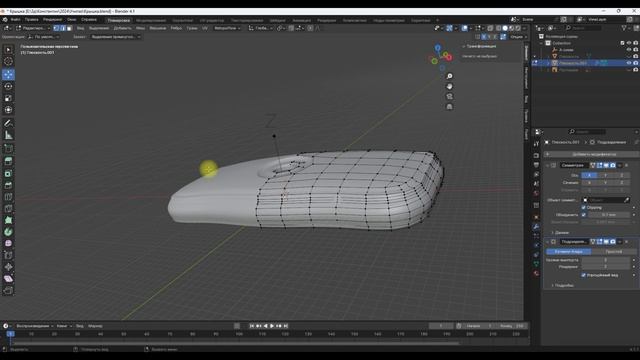Jump to the timeline start frame
The height and width of the screenshot is (360, 640).
252,326
